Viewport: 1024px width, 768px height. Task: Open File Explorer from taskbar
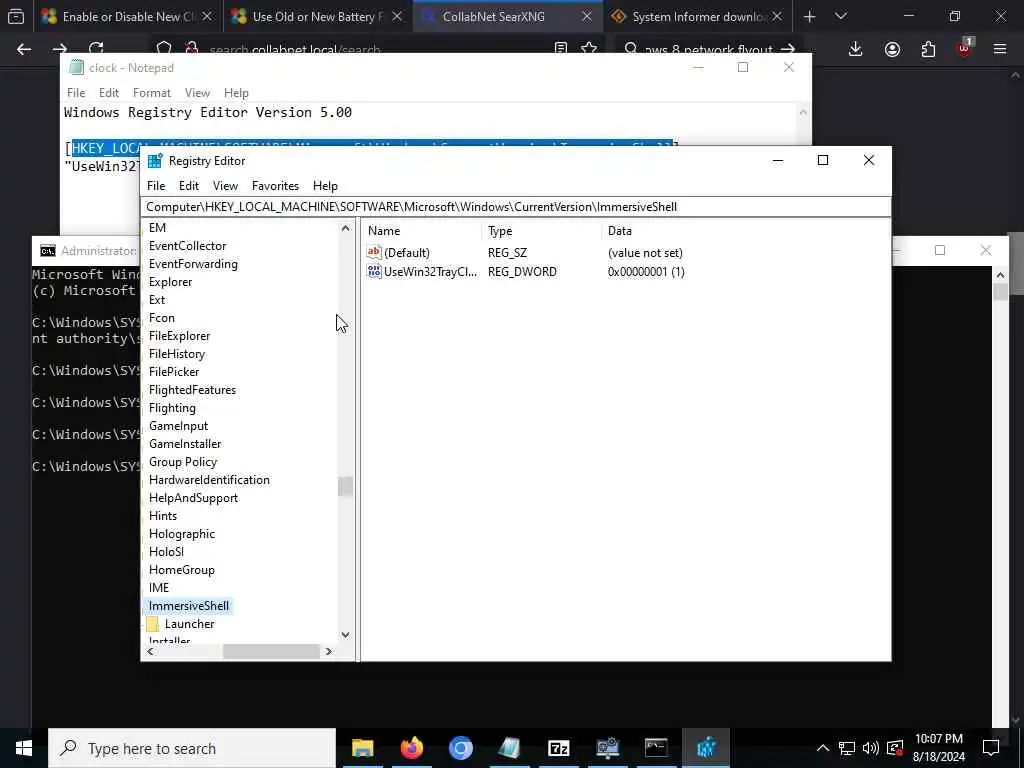362,748
